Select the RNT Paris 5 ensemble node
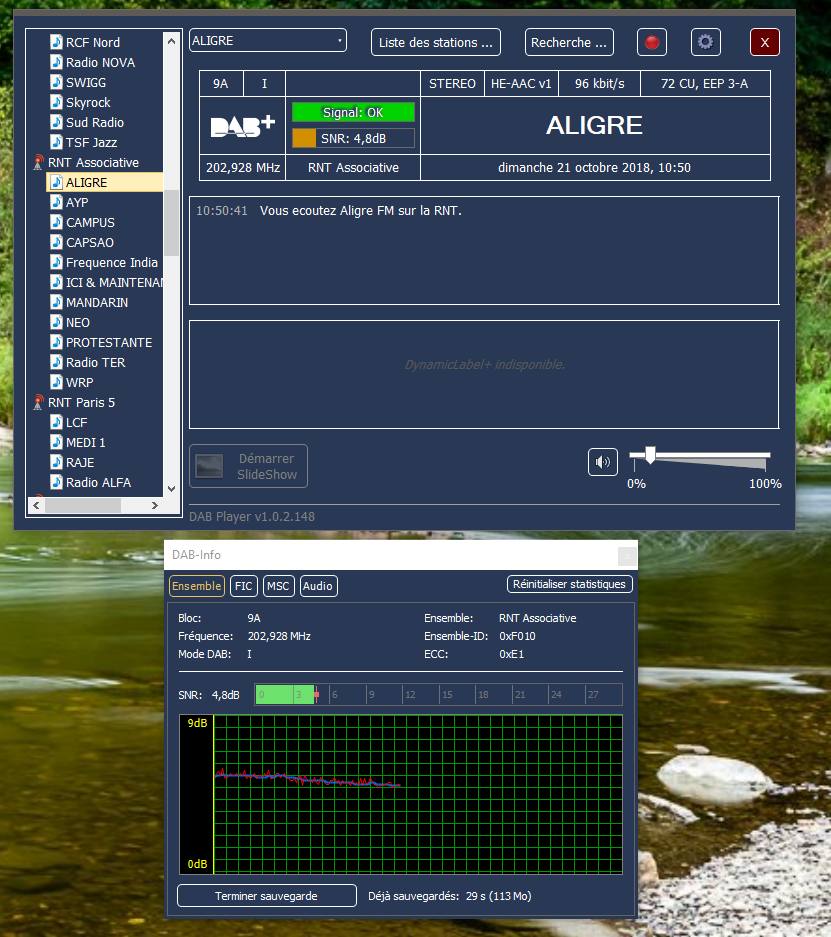Viewport: 831px width, 937px height. click(81, 402)
